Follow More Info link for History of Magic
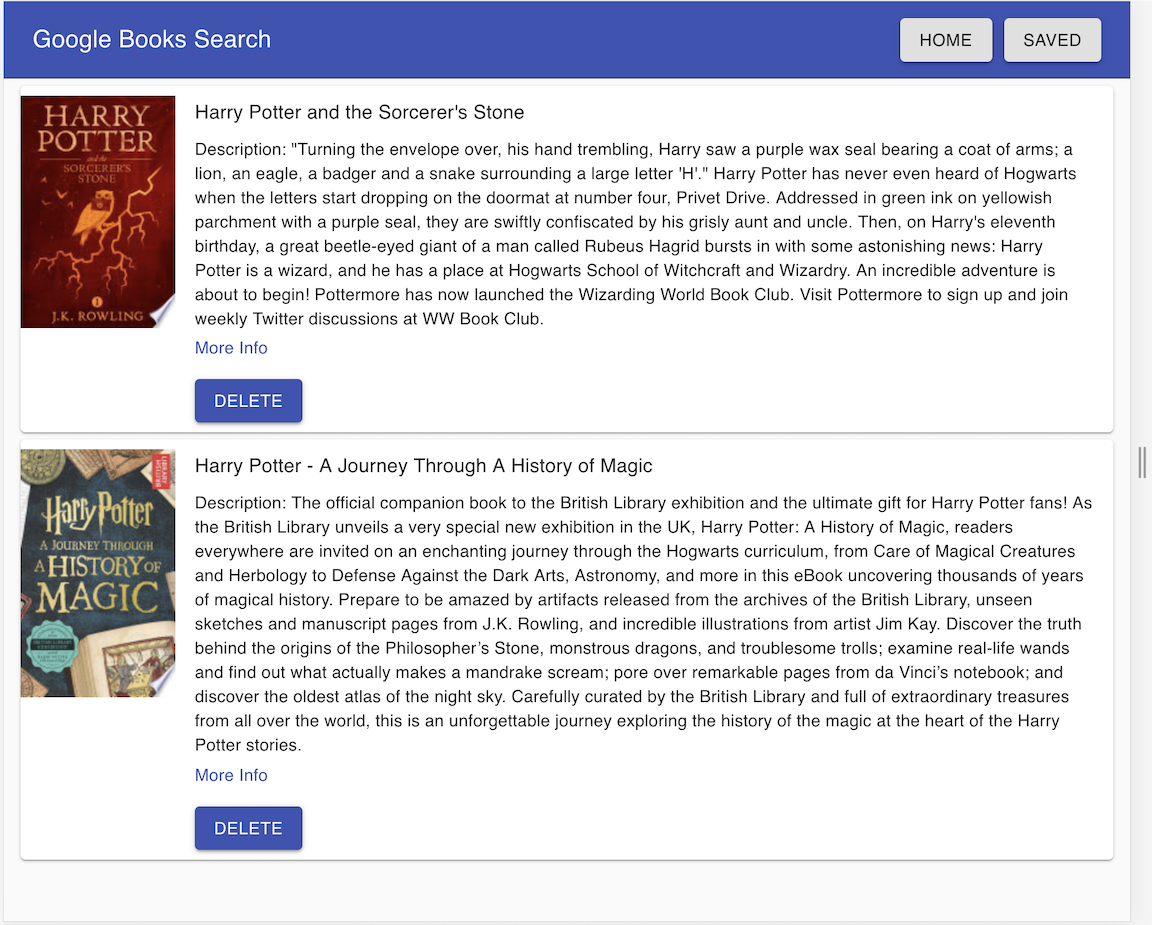Screen dimensions: 1152x925 coord(231,775)
